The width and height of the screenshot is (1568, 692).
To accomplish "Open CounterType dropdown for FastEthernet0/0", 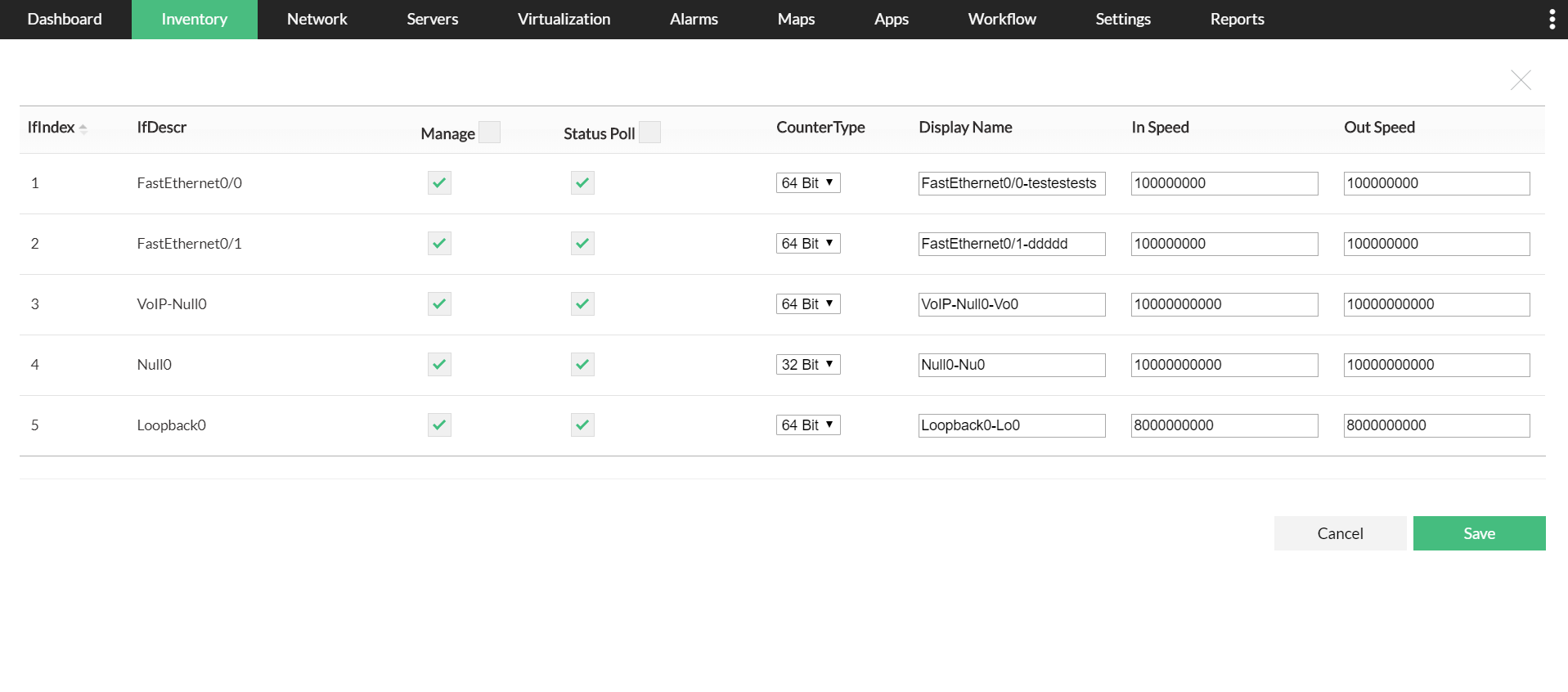I will click(807, 183).
